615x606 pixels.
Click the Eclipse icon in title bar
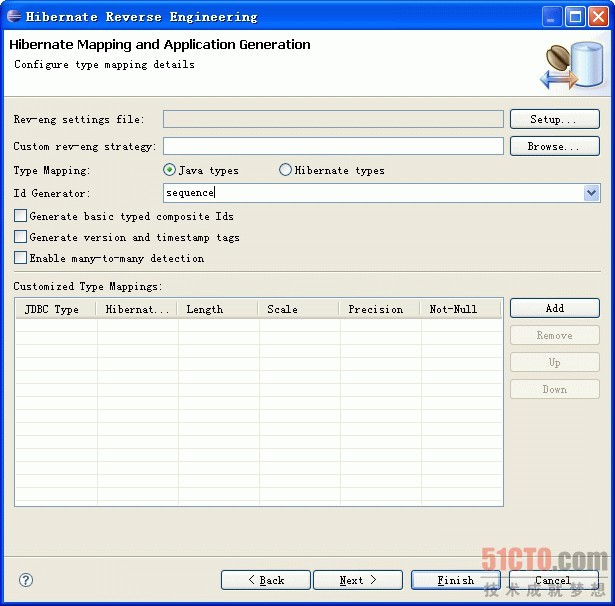[14, 16]
